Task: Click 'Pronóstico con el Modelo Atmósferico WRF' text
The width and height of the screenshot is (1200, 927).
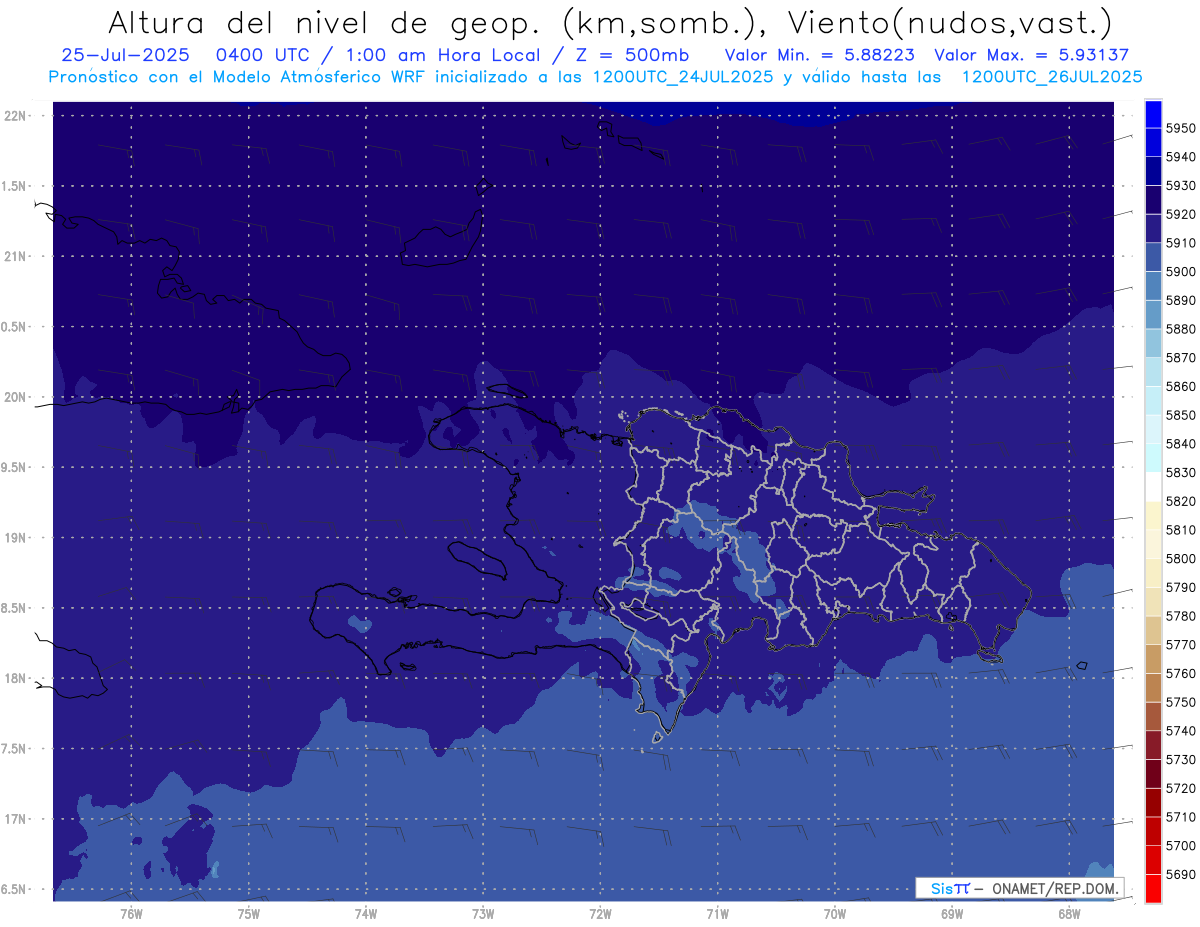Action: pyautogui.click(x=236, y=76)
